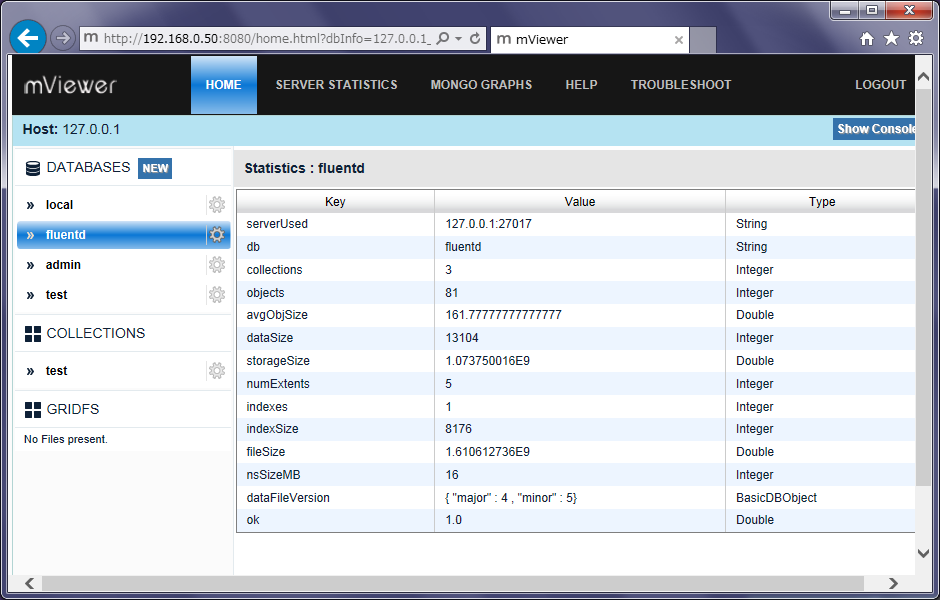Open MONGO GRAPHS page
The width and height of the screenshot is (940, 600).
pos(481,85)
